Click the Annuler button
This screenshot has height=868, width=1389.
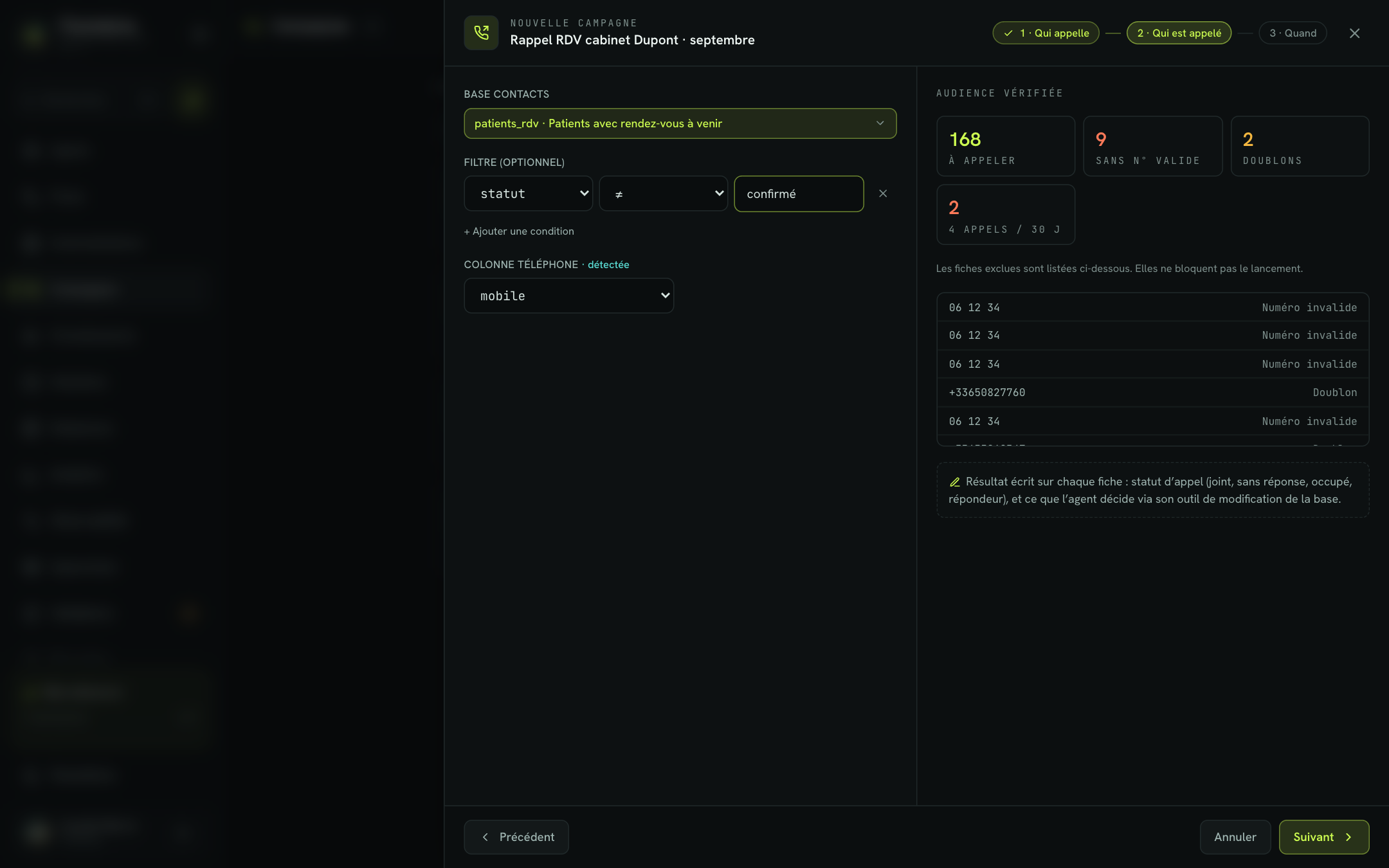click(x=1235, y=837)
